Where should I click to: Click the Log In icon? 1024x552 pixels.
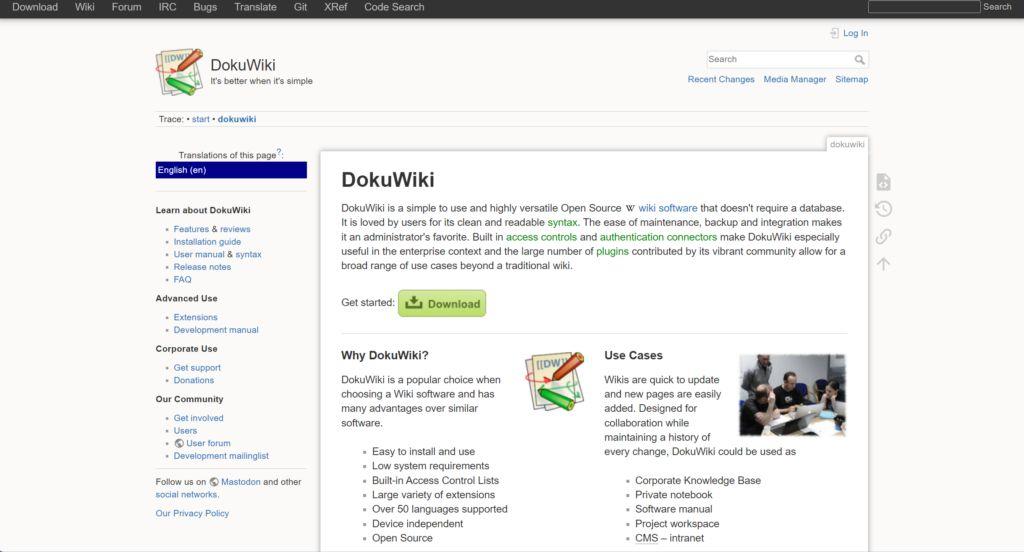coord(834,33)
